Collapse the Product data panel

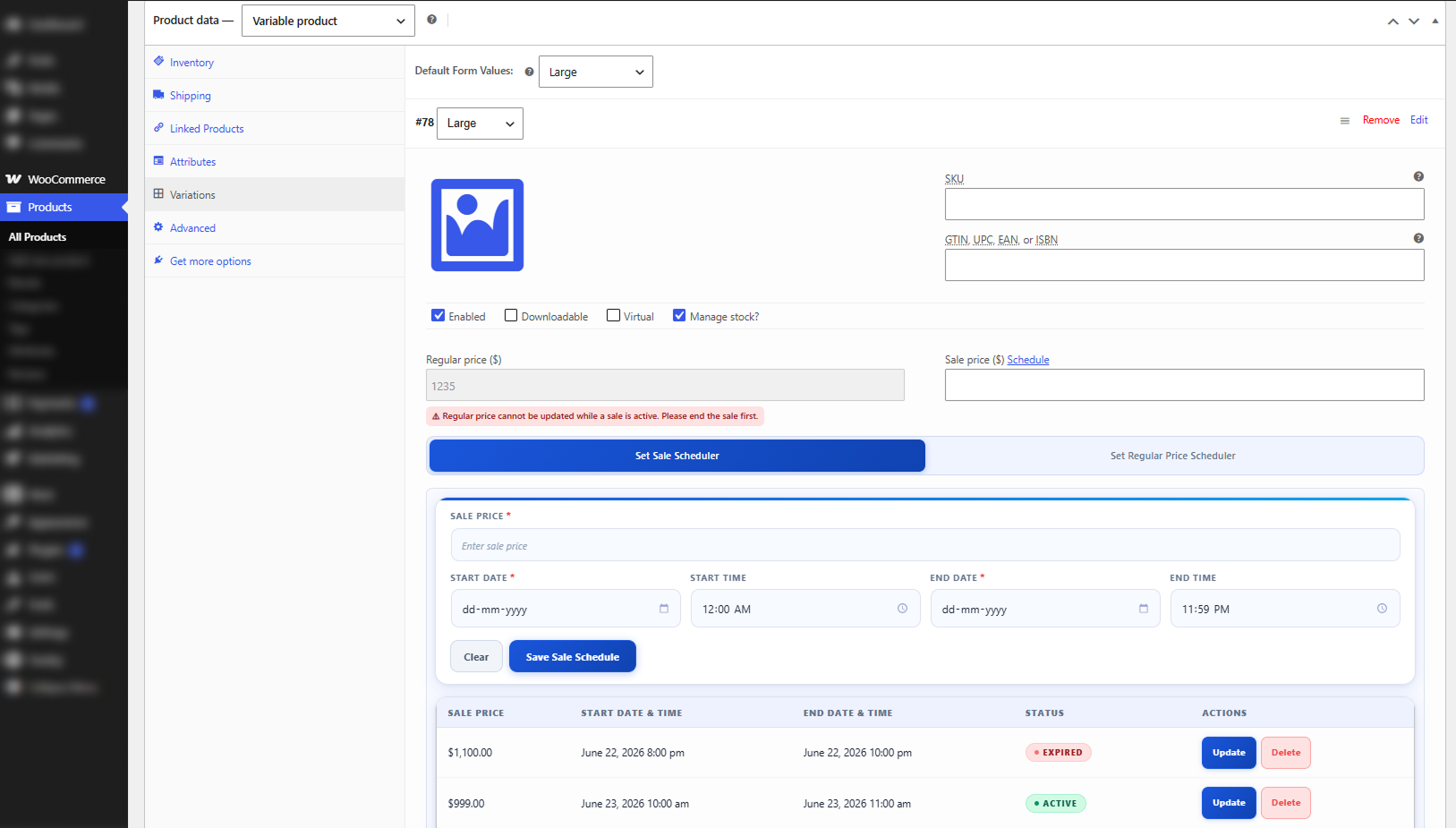coord(1435,21)
